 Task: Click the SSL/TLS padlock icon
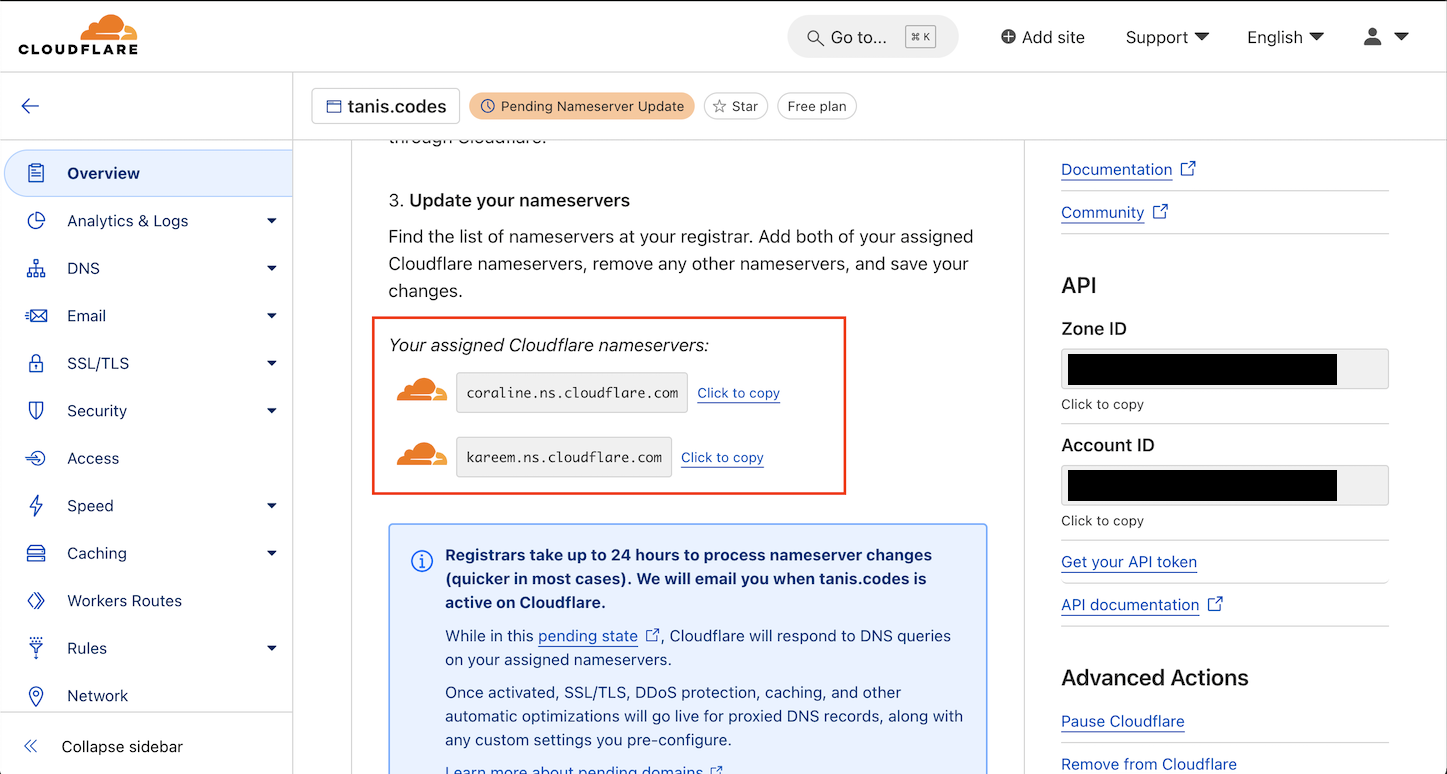(36, 363)
